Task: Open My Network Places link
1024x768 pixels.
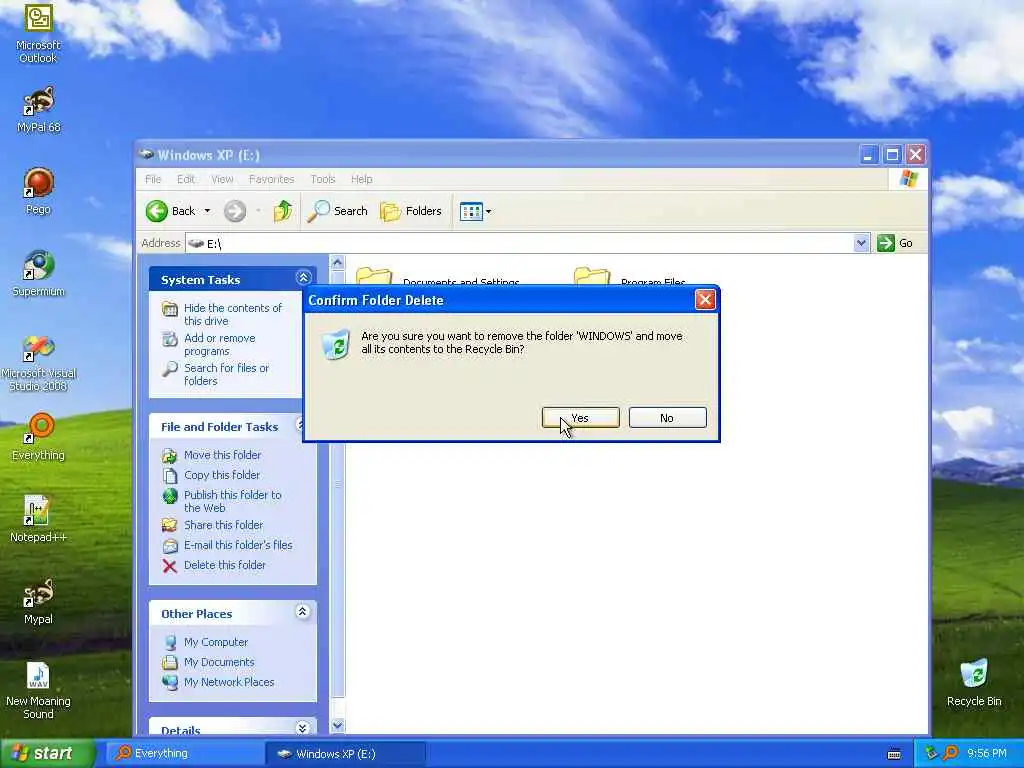Action: pyautogui.click(x=229, y=682)
